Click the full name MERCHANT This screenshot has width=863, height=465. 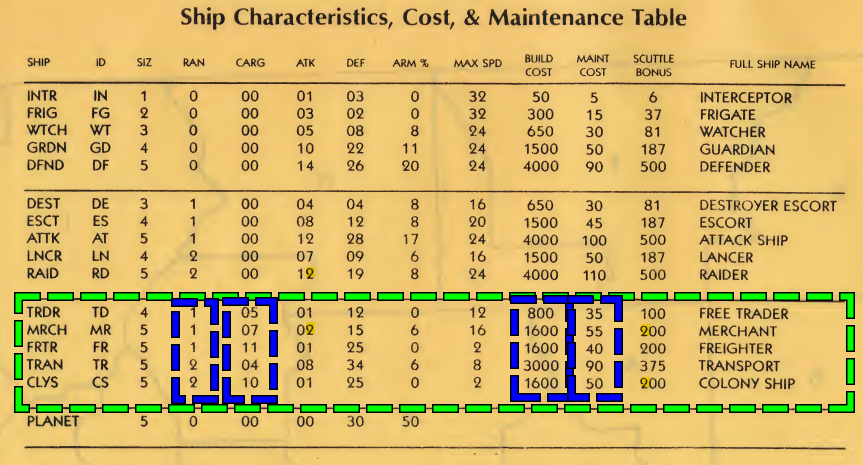[738, 332]
